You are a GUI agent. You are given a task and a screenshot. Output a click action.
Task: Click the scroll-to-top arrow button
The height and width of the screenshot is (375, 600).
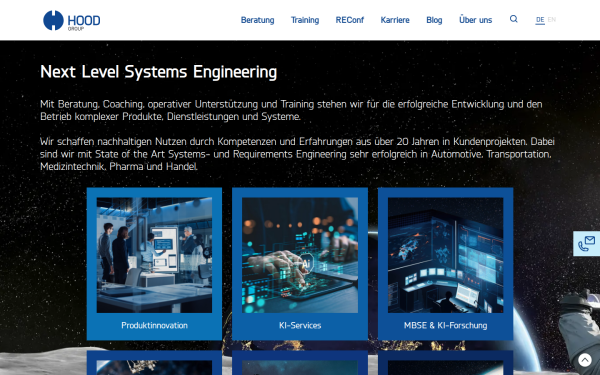(585, 360)
